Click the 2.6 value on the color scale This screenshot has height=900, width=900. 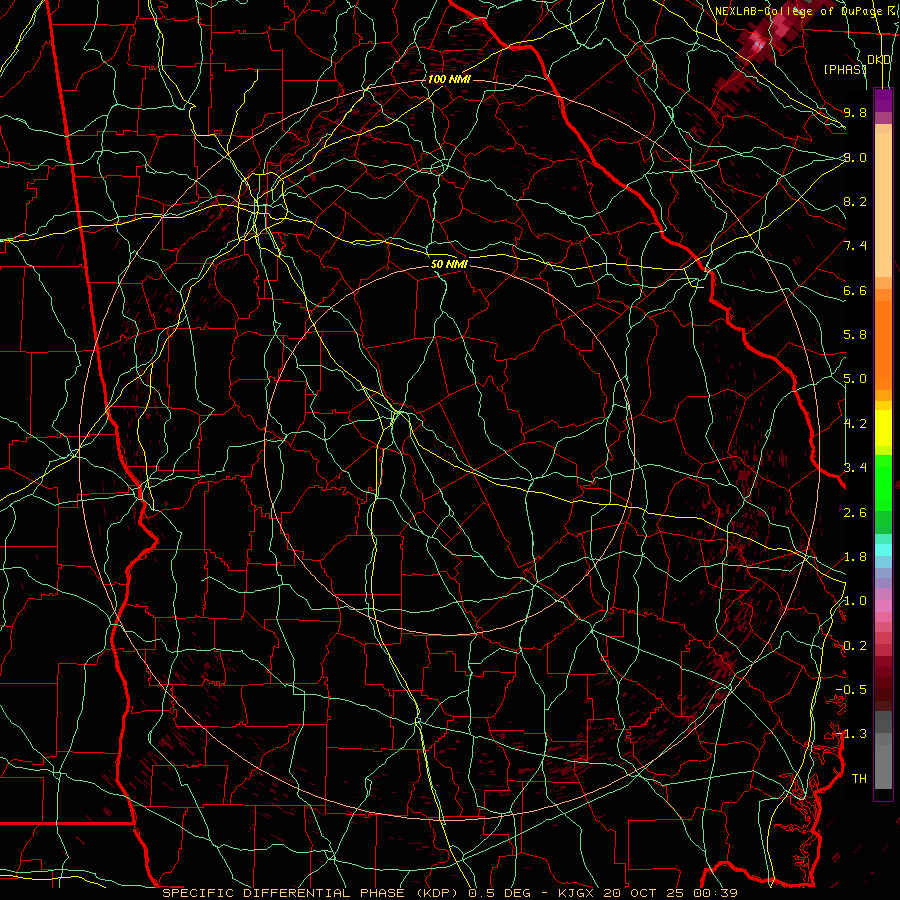[x=855, y=512]
